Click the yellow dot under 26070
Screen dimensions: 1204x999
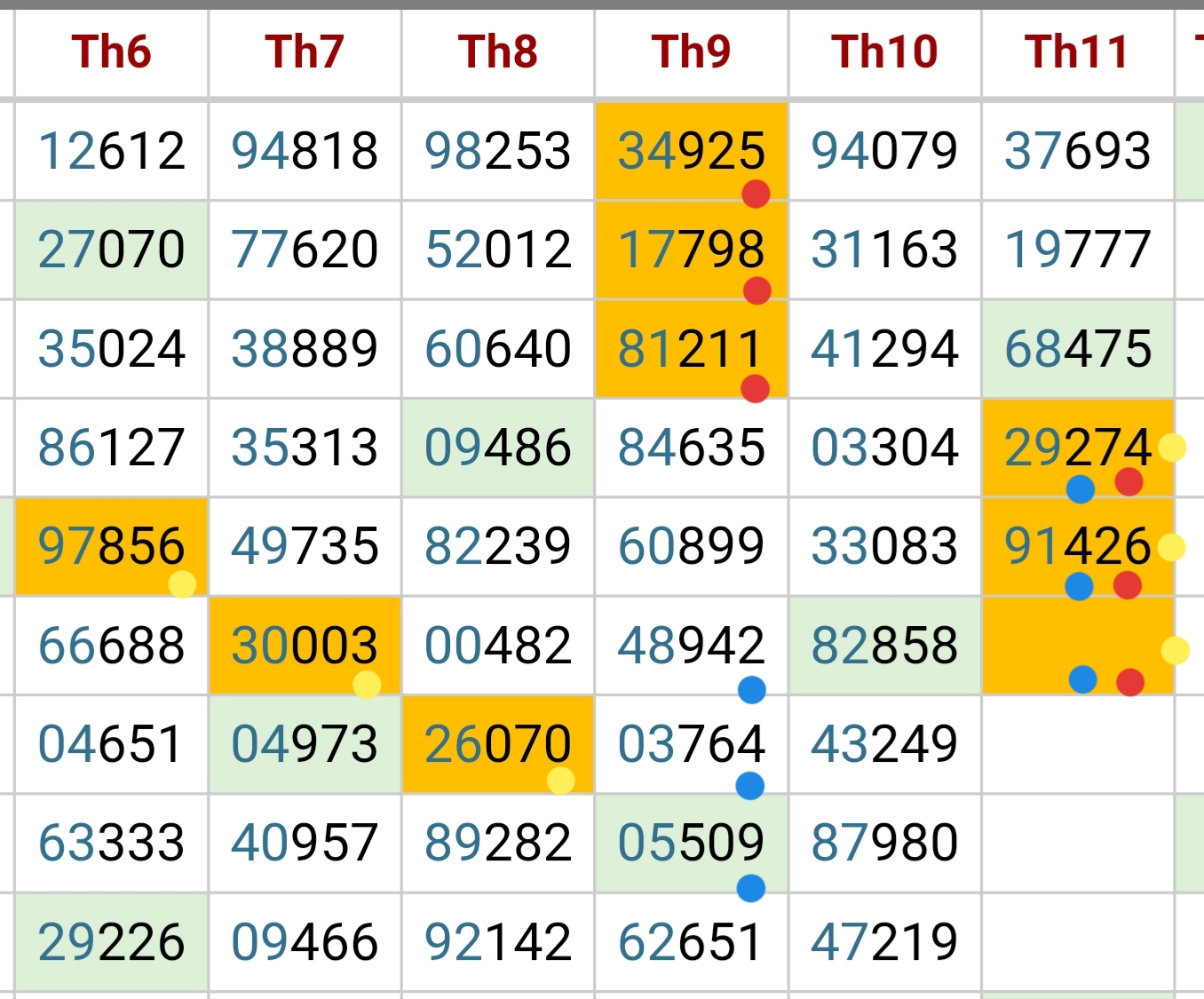[x=560, y=781]
